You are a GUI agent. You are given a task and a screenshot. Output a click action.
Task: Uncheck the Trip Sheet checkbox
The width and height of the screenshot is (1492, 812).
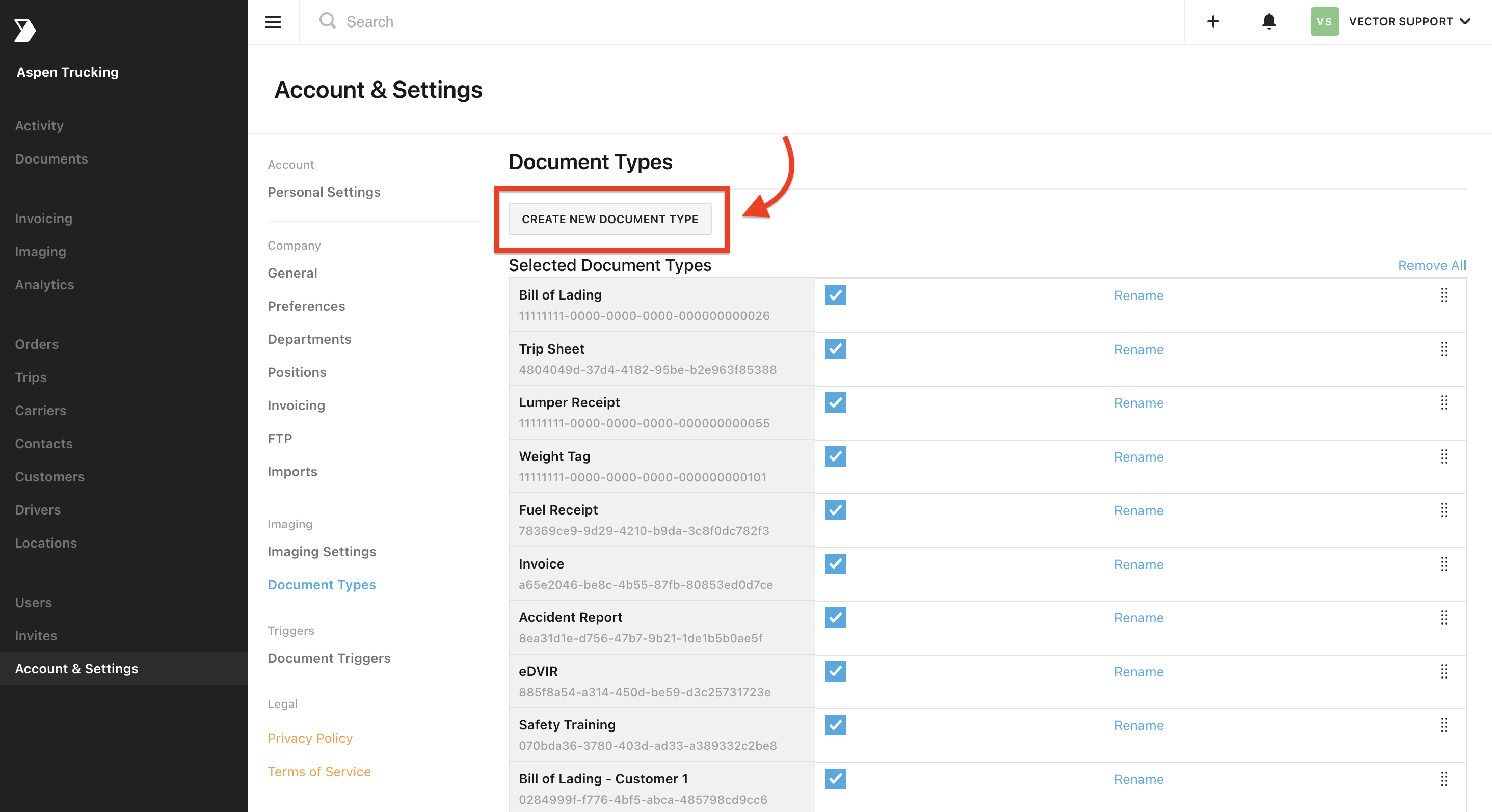(x=835, y=349)
